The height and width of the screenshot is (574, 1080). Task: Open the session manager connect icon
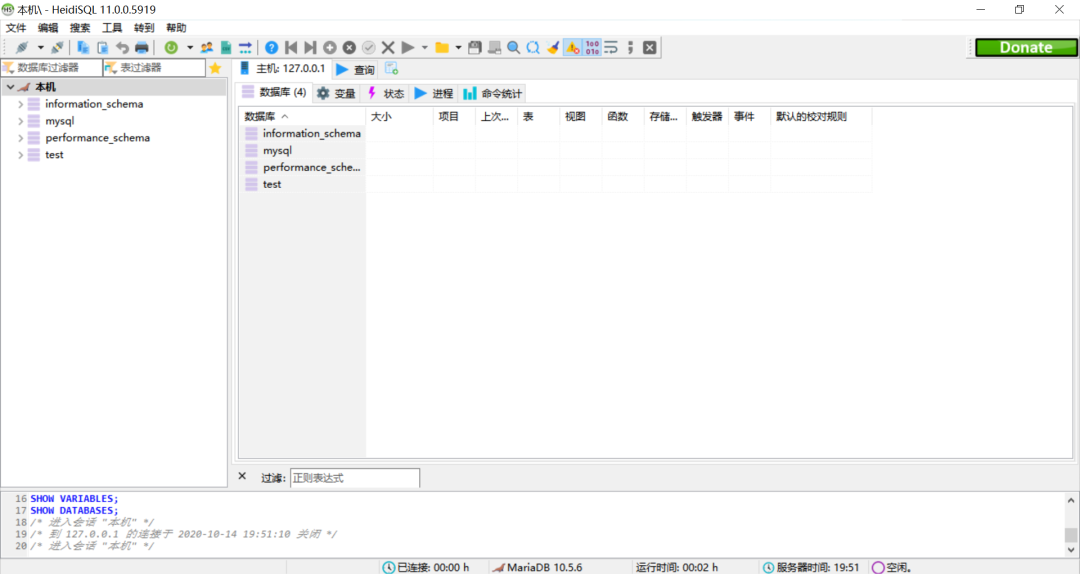(22, 48)
